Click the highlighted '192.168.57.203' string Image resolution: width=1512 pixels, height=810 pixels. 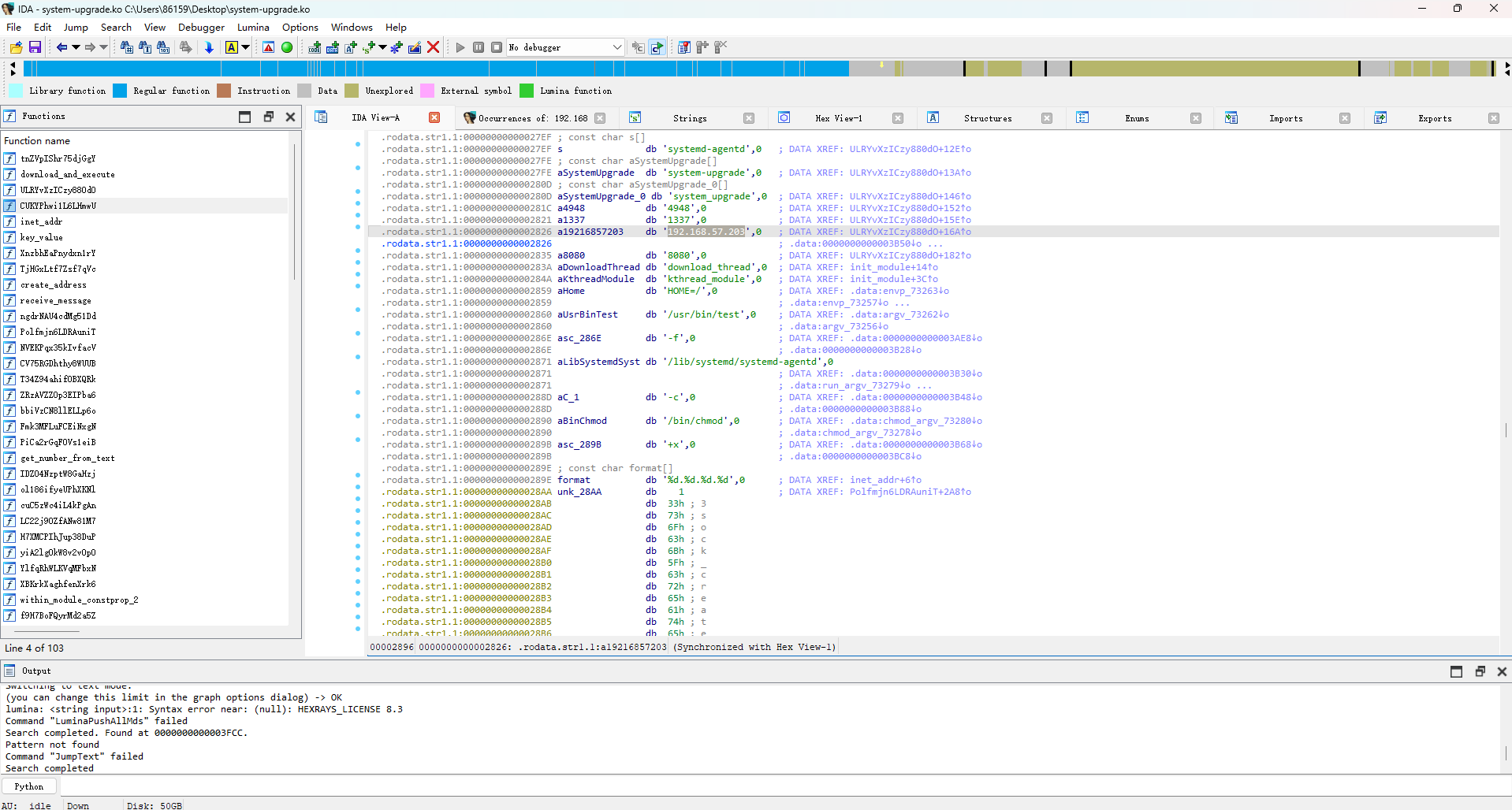tap(706, 232)
